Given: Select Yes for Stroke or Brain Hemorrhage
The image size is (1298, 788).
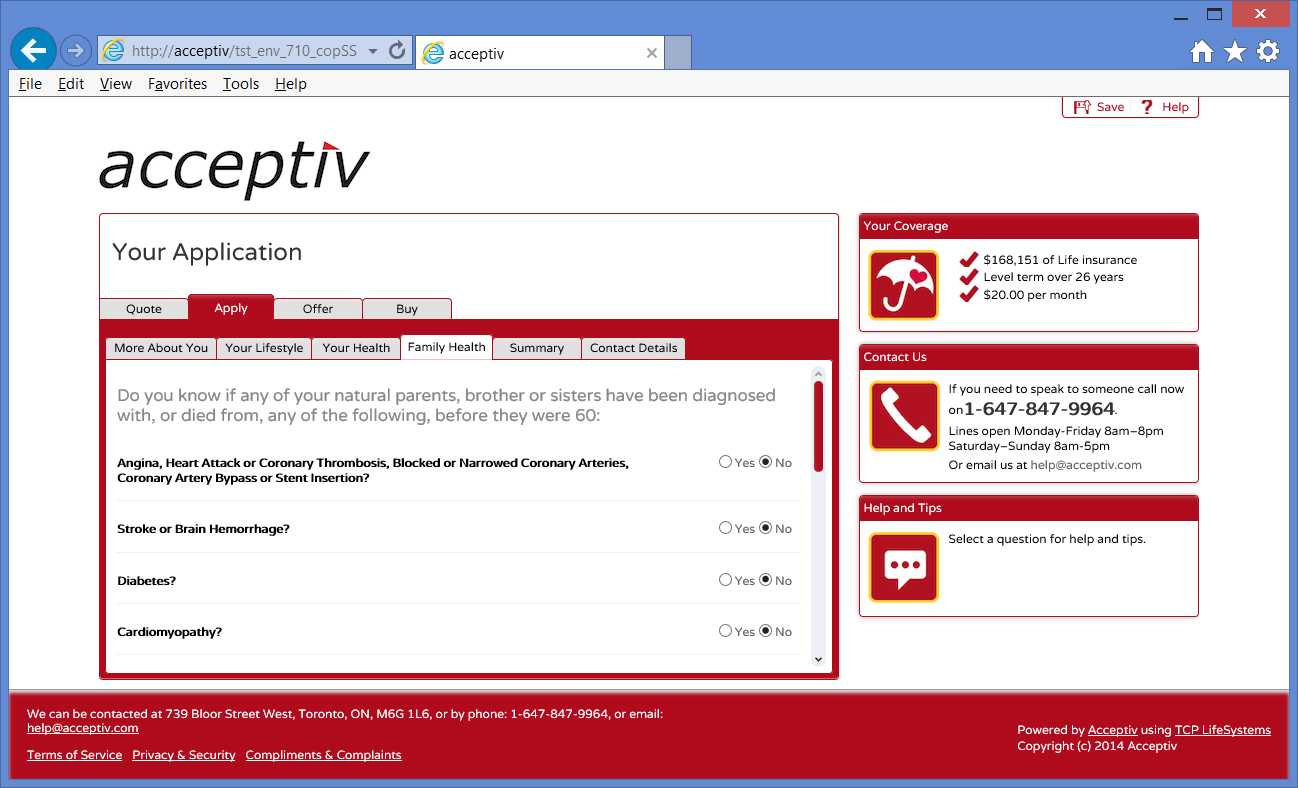Looking at the screenshot, I should 726,528.
